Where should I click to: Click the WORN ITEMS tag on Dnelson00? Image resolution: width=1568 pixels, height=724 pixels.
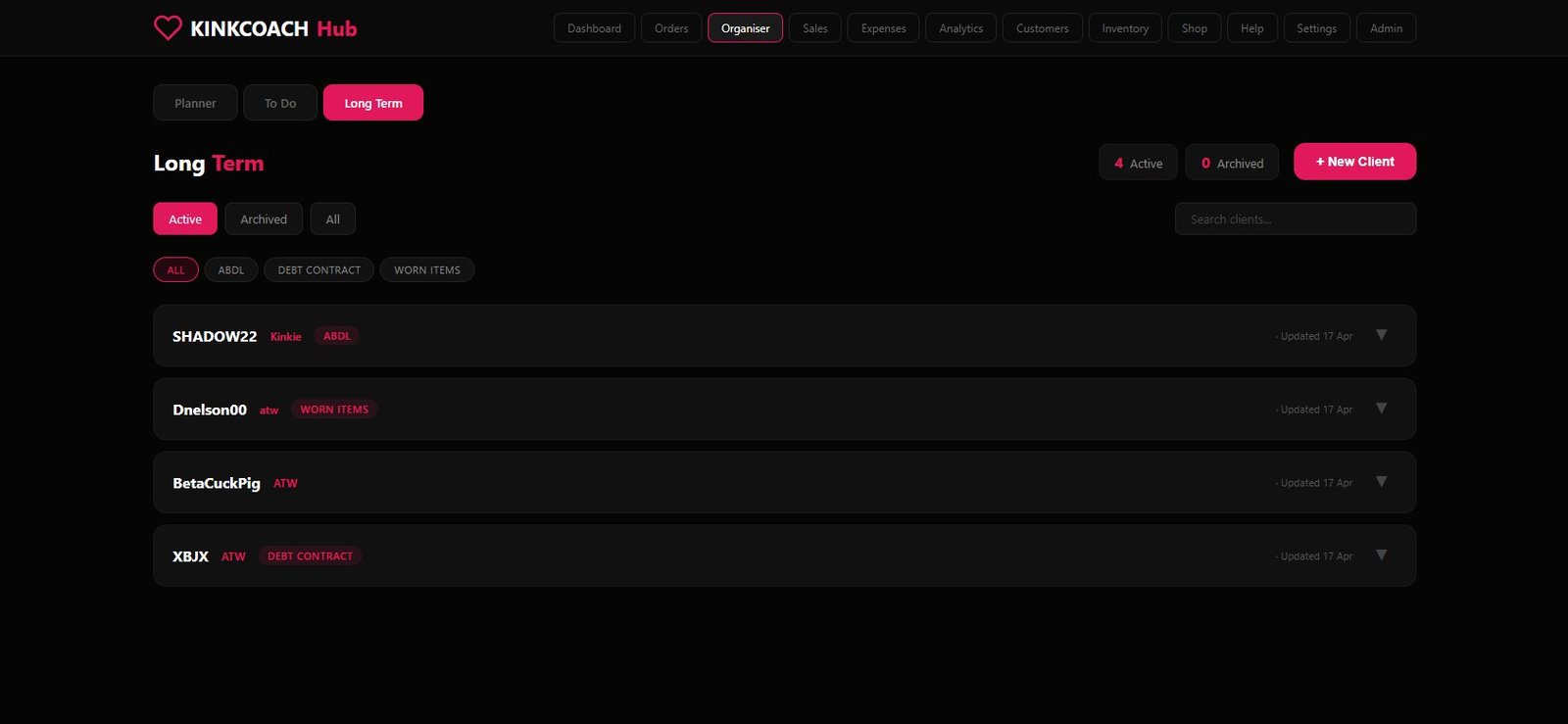(334, 410)
